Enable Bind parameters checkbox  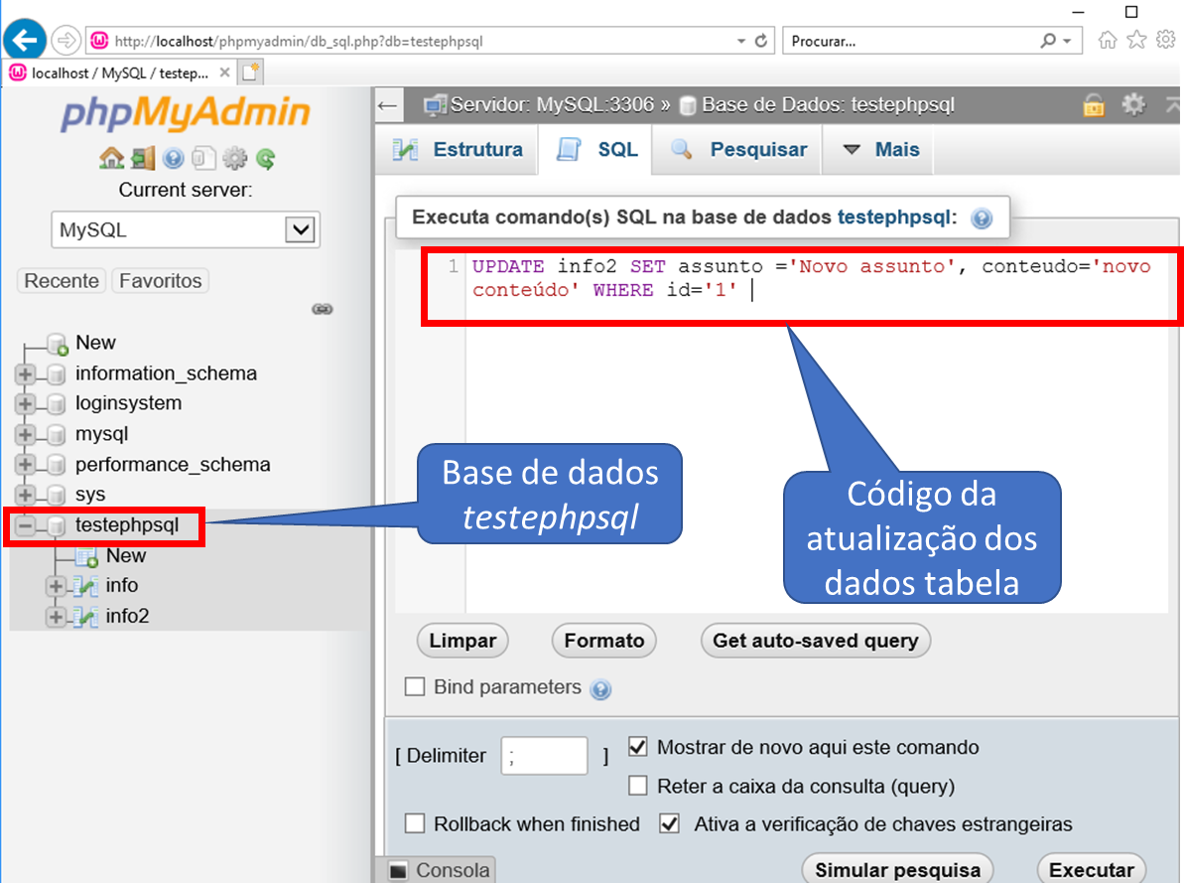(x=415, y=687)
